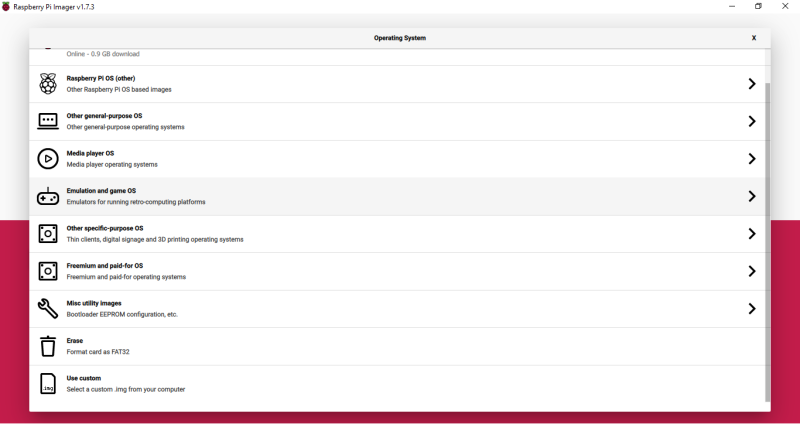Screen dimensions: 800x424
Task: Expand the Media player OS chevron
Action: click(752, 159)
